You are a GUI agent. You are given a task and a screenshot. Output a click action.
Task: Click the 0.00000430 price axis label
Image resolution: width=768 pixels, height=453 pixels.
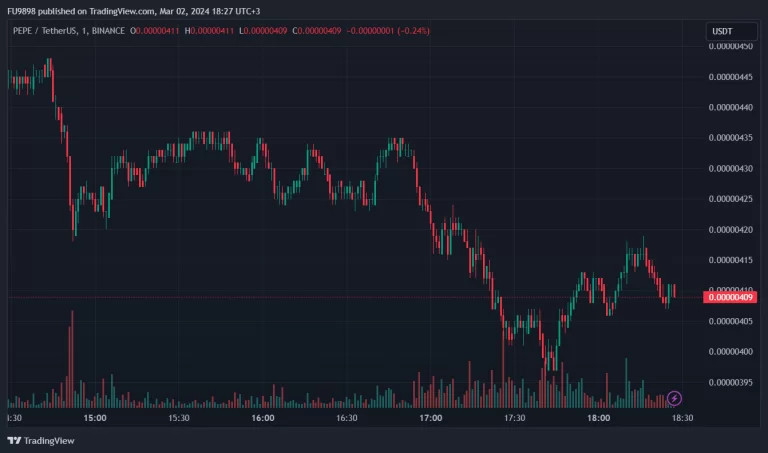pyautogui.click(x=730, y=168)
